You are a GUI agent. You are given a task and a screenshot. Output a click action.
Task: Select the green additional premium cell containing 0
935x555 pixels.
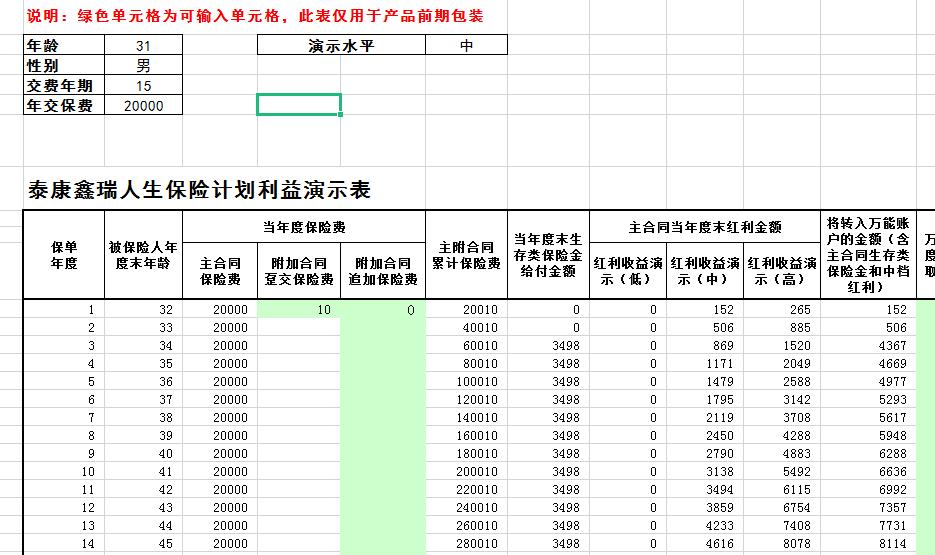[383, 309]
